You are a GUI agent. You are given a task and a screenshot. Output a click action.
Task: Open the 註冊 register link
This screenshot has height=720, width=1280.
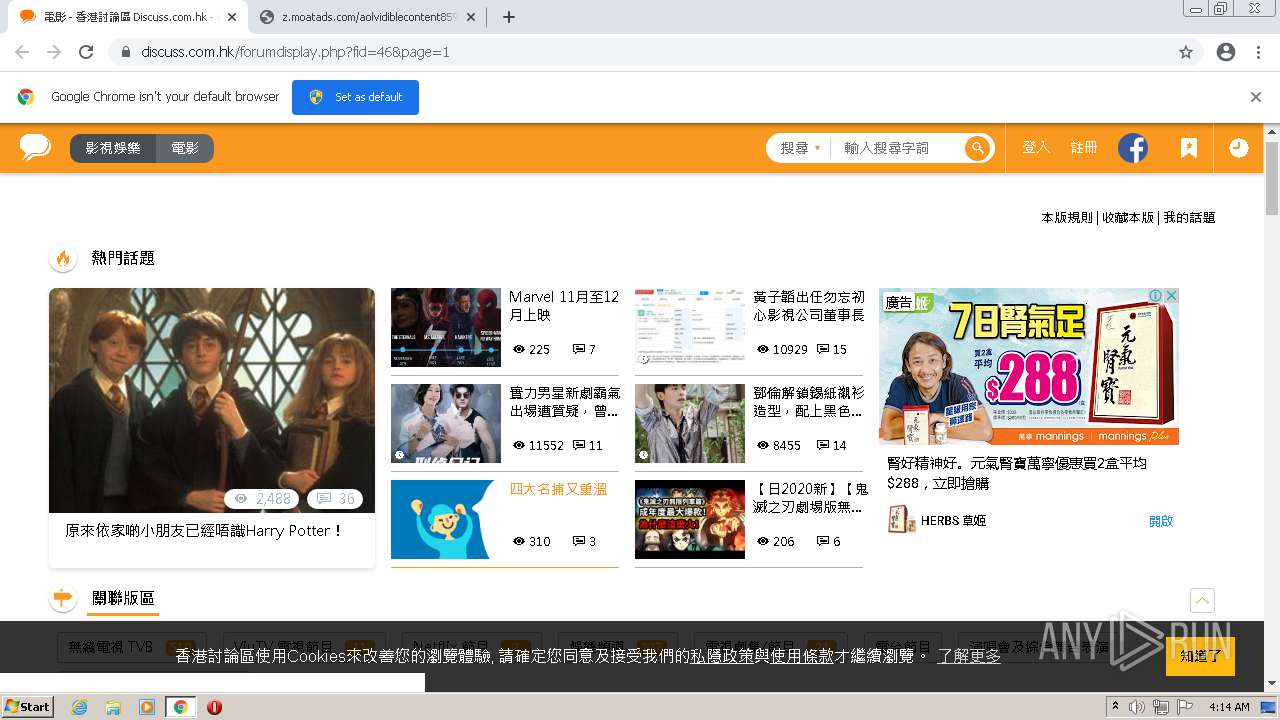[1084, 147]
